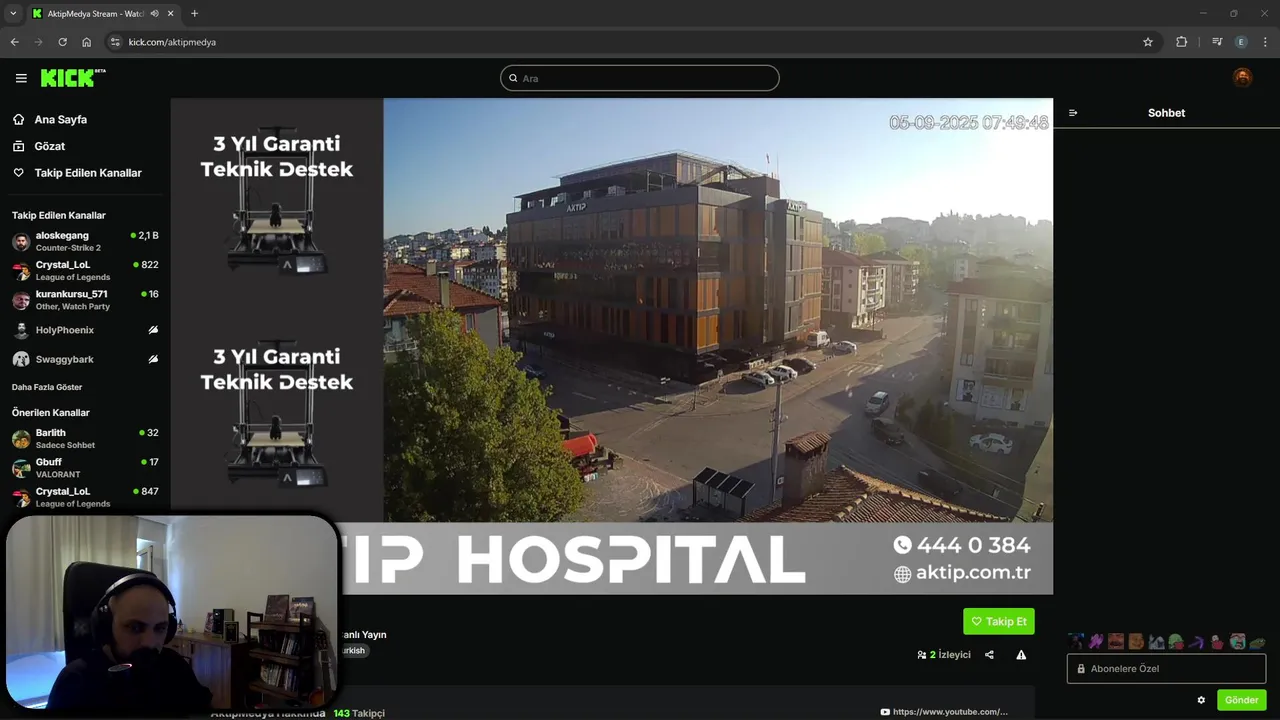Close the AktipMedya Stream tab

point(171,14)
